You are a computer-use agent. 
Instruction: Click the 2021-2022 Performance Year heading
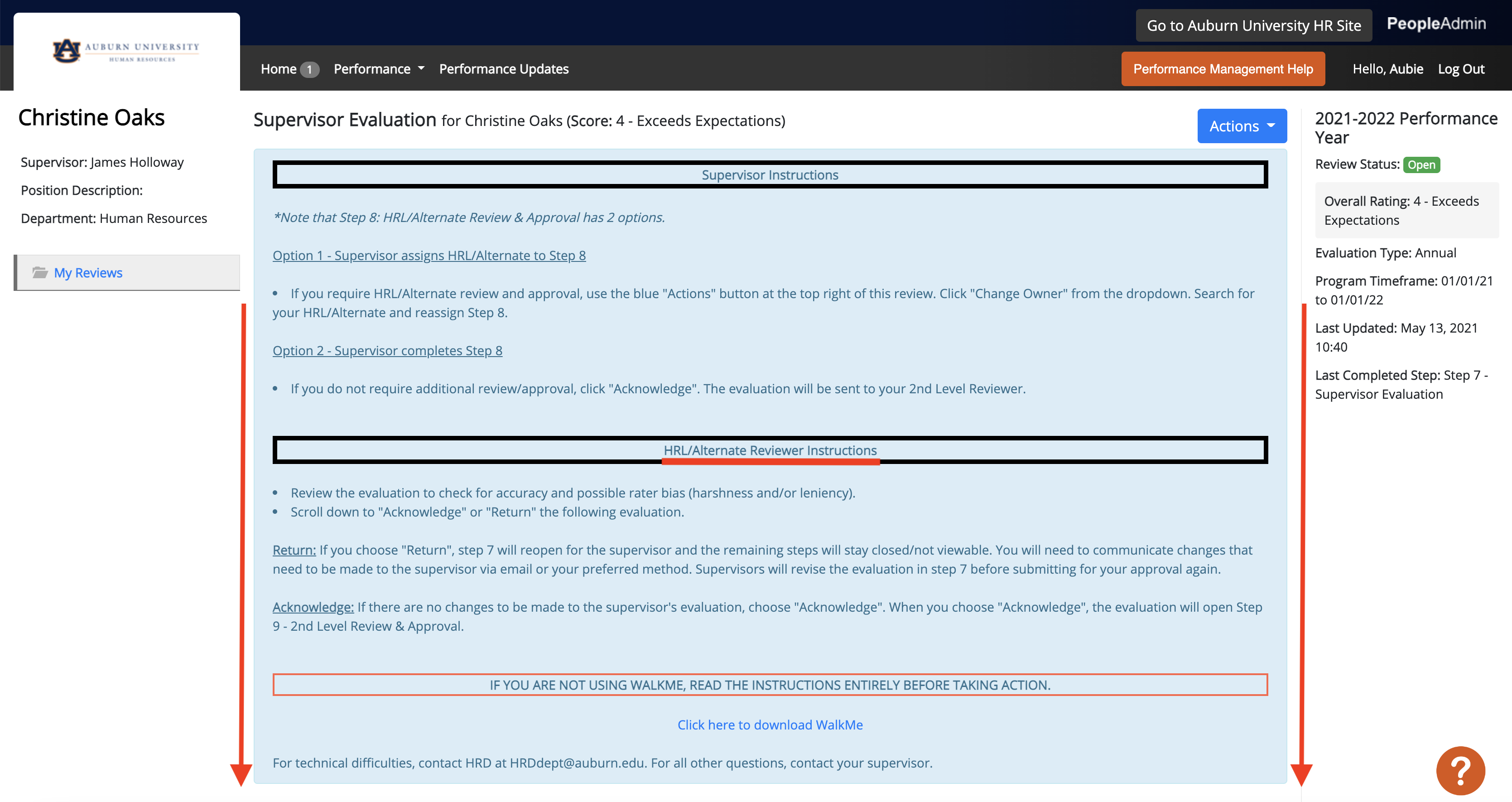click(1406, 127)
